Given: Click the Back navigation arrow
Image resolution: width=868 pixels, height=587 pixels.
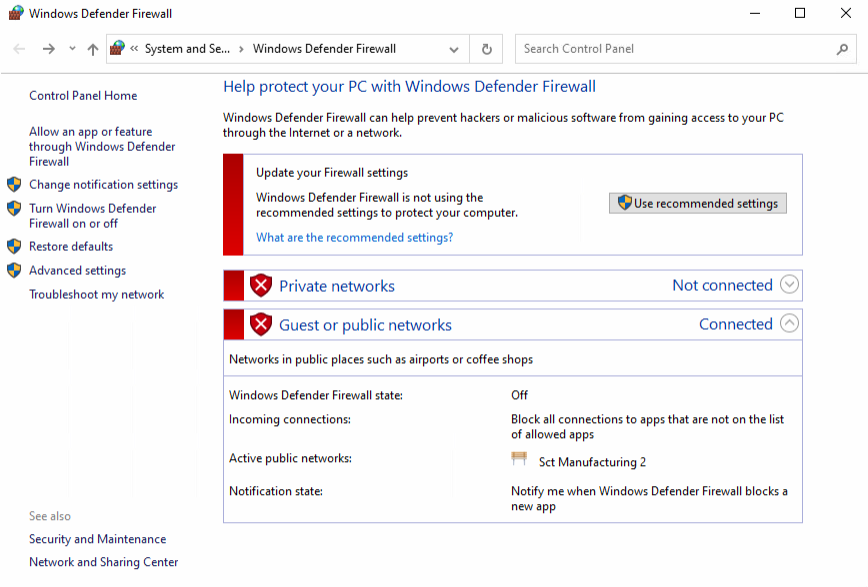Looking at the screenshot, I should (19, 49).
